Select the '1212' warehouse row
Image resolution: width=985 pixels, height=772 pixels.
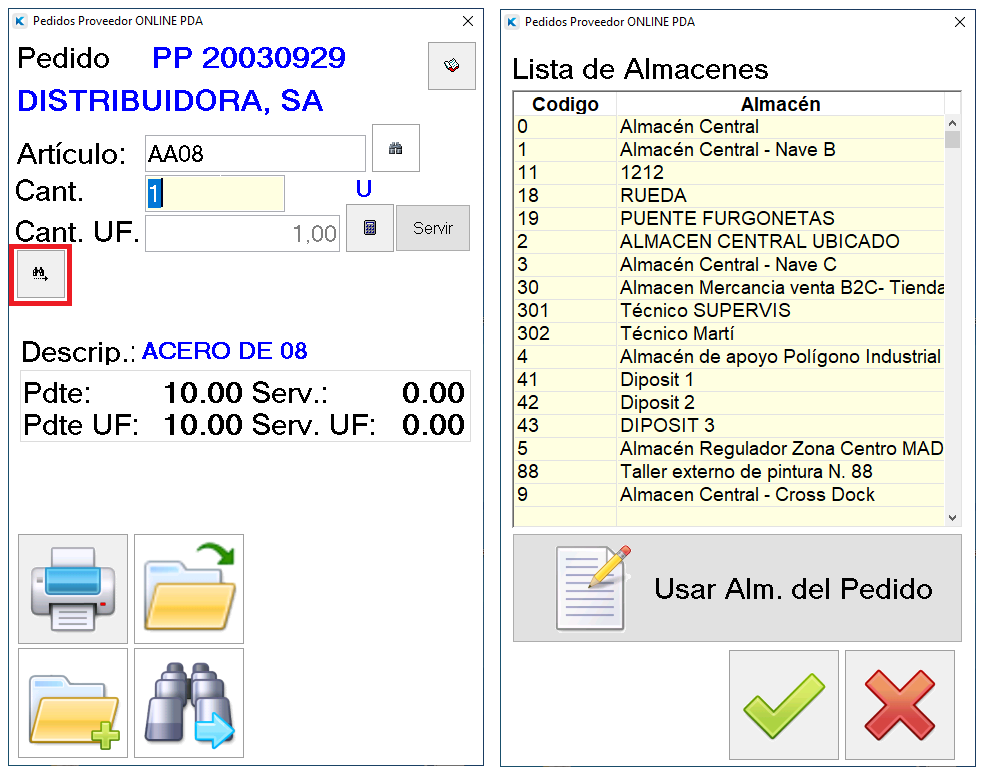click(729, 173)
